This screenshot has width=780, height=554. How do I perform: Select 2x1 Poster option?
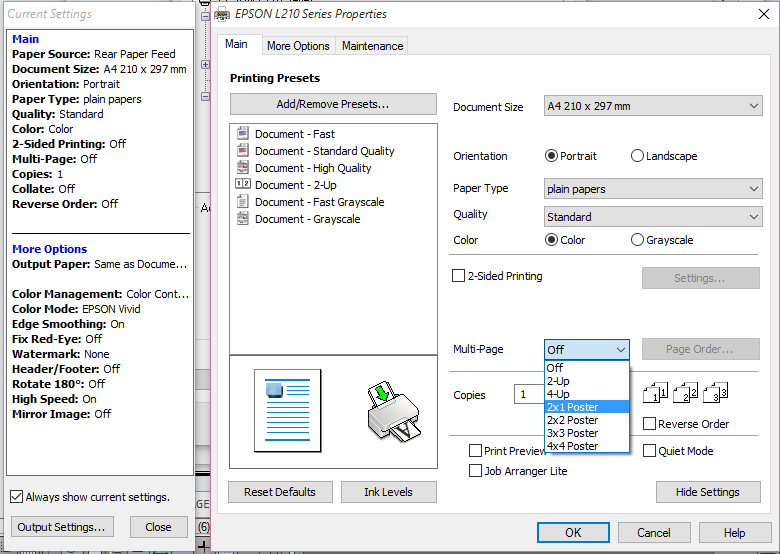587,407
